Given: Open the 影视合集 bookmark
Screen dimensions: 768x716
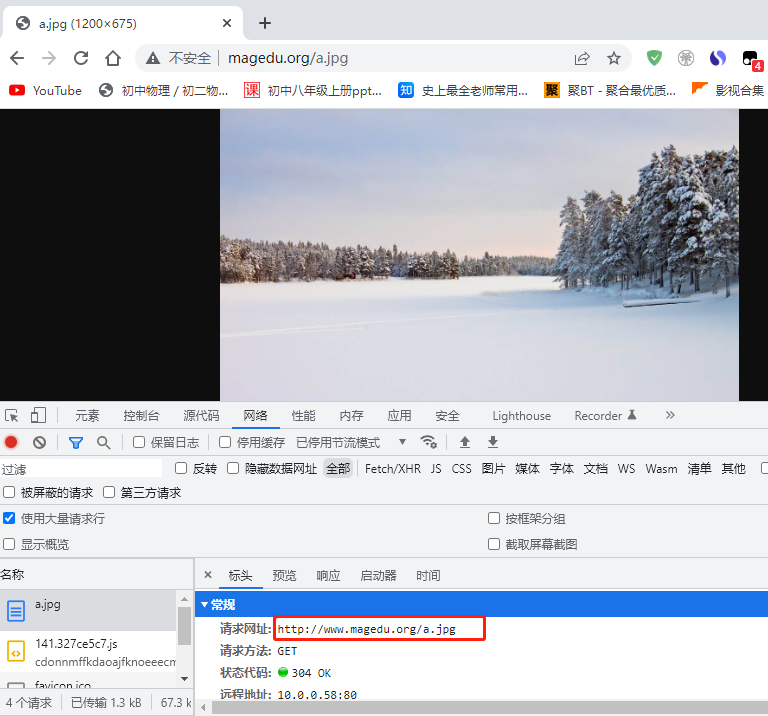Looking at the screenshot, I should coord(728,91).
